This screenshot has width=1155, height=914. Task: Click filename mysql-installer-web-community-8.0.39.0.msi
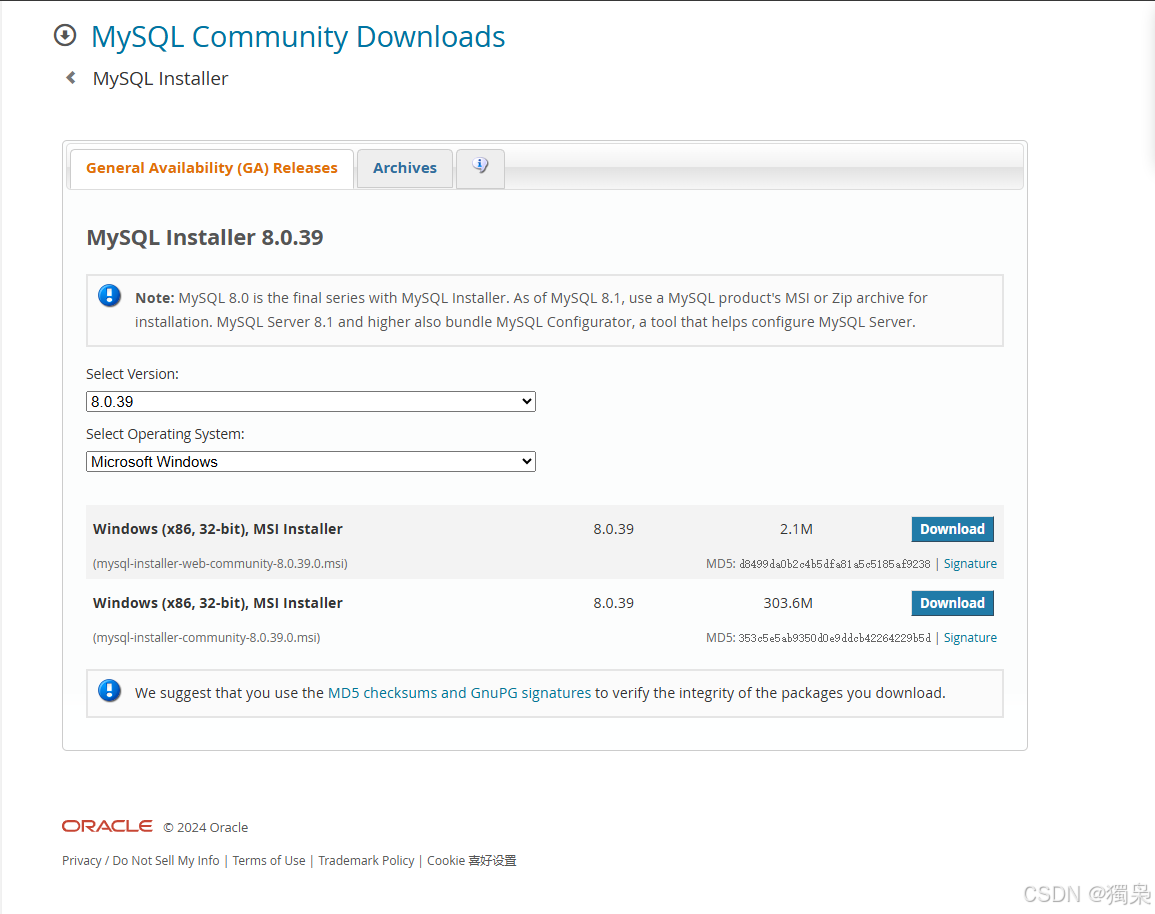click(x=220, y=563)
